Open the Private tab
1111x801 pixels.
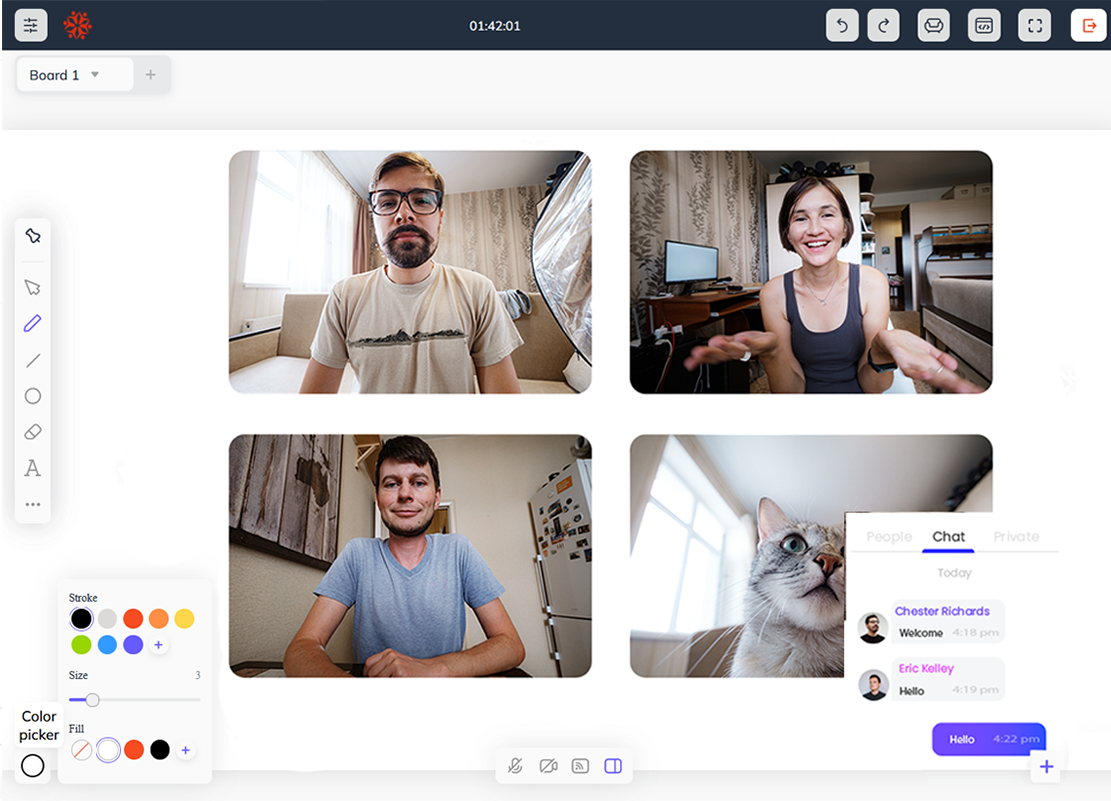tap(1016, 537)
